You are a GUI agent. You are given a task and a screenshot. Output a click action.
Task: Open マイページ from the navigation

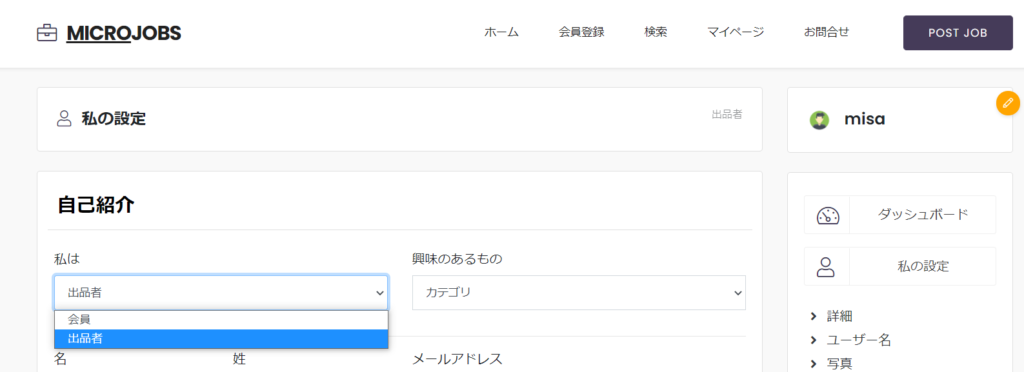pos(735,32)
